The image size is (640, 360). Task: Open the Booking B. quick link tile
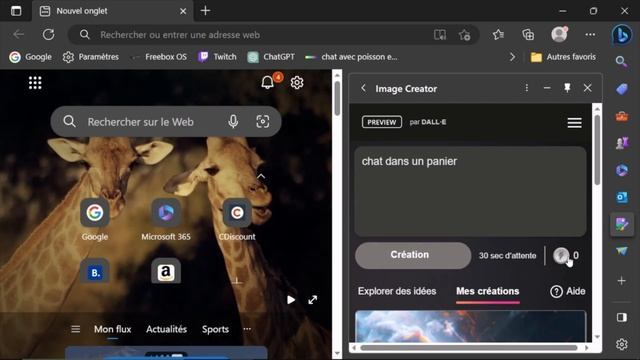coord(95,271)
